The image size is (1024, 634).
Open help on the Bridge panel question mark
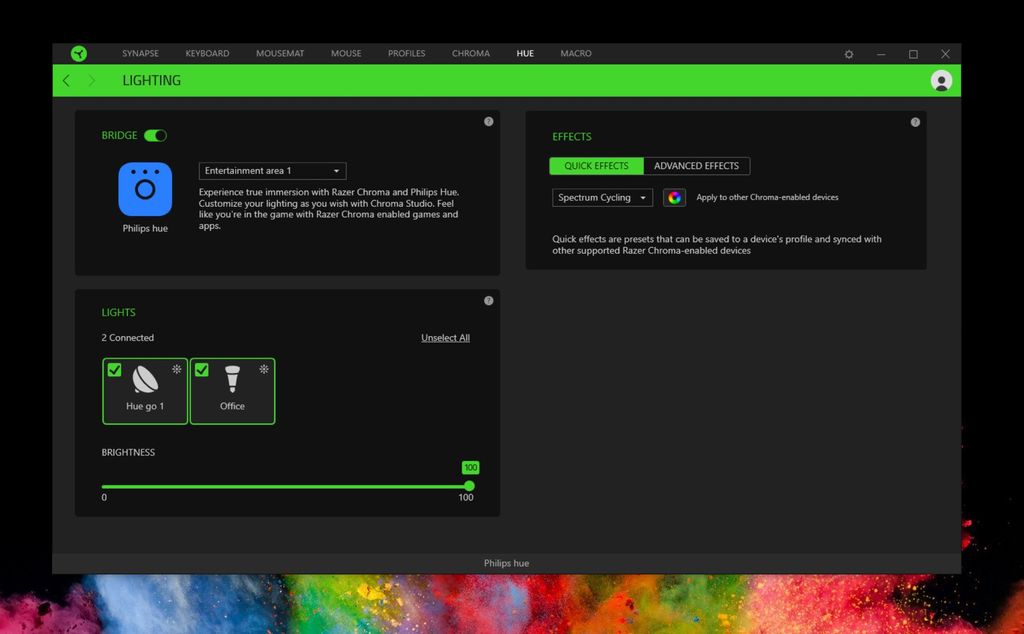tap(489, 121)
